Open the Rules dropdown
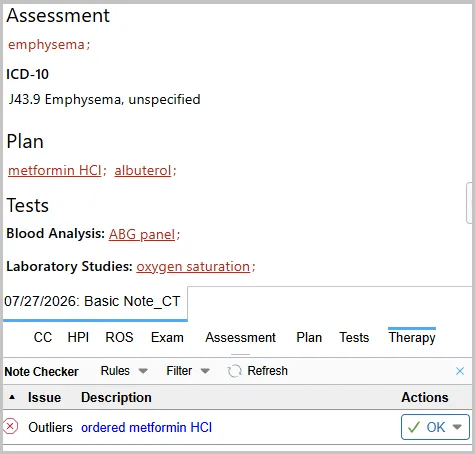 (124, 371)
